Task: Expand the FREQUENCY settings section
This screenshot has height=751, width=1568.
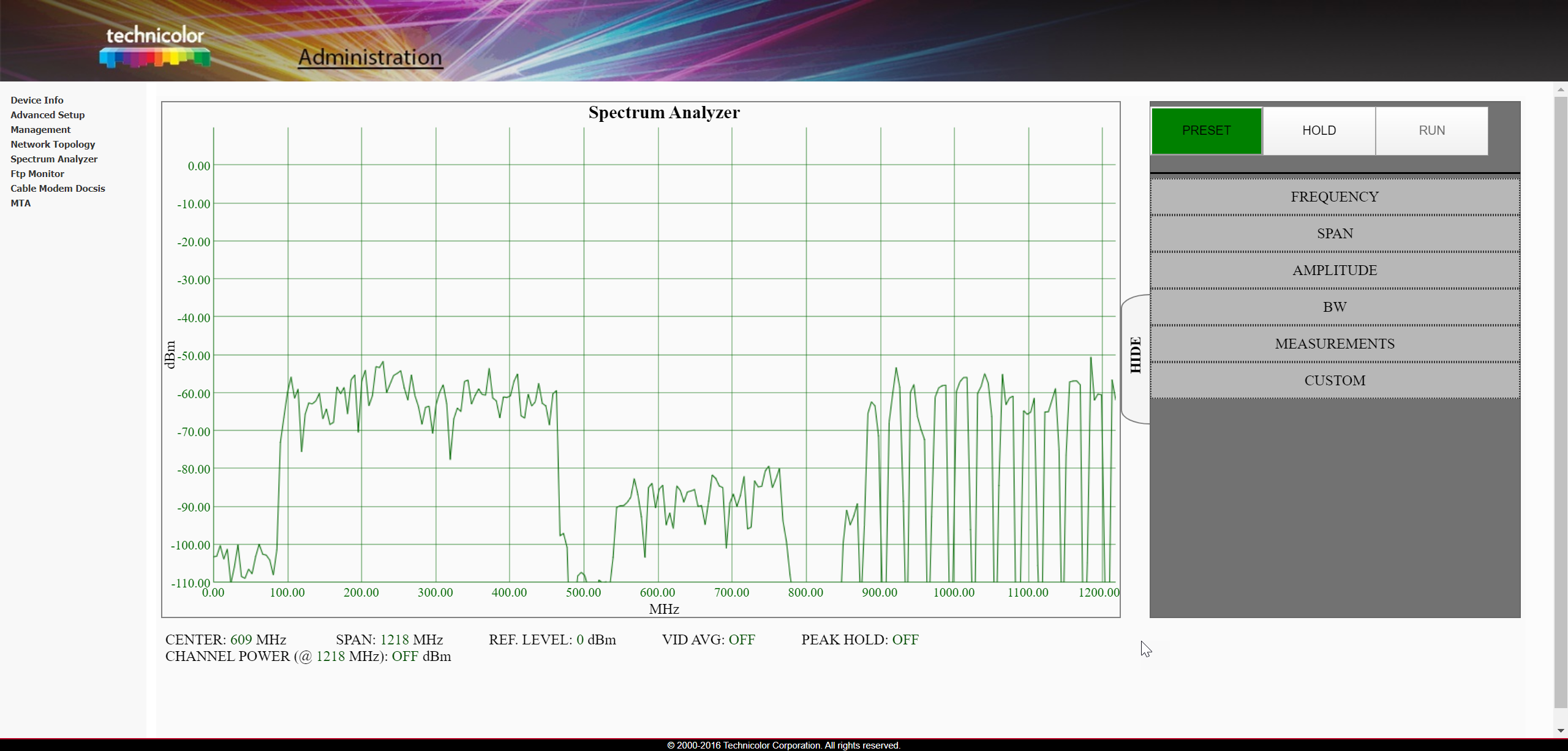Action: click(x=1334, y=197)
